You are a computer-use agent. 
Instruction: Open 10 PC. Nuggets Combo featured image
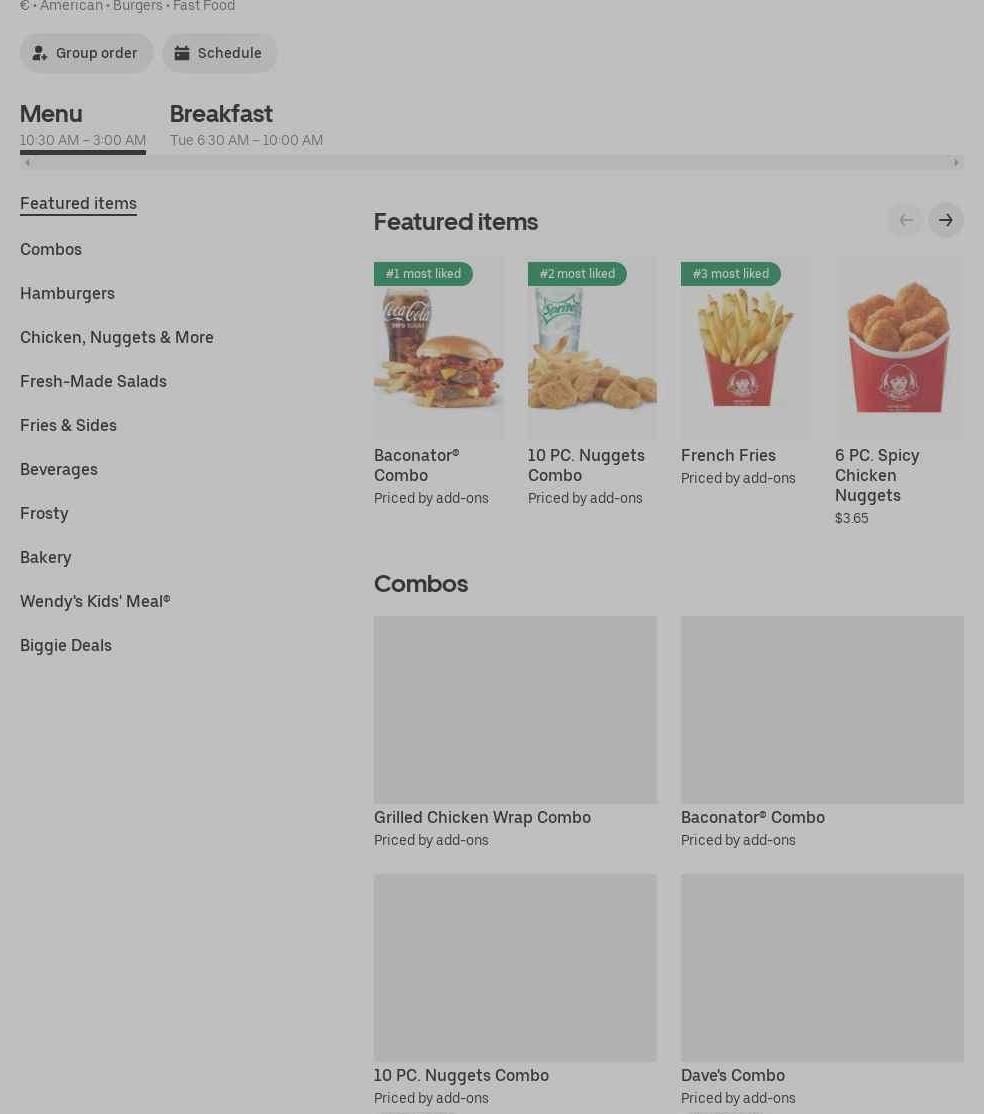click(x=592, y=348)
